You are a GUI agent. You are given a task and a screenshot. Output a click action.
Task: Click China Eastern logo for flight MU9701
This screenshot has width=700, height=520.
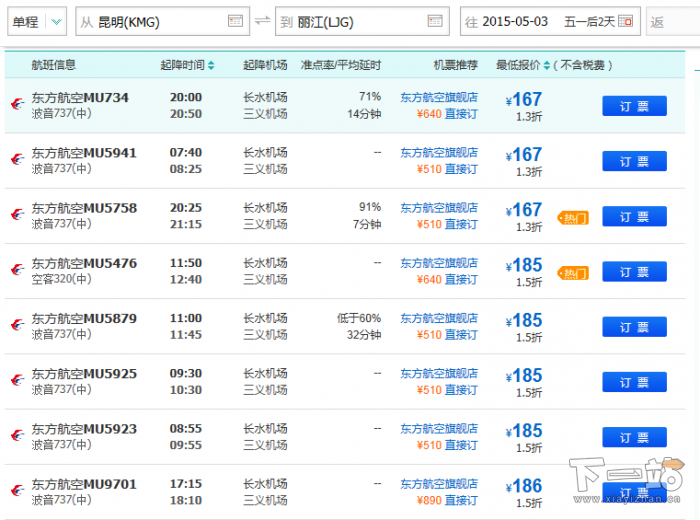[17, 491]
